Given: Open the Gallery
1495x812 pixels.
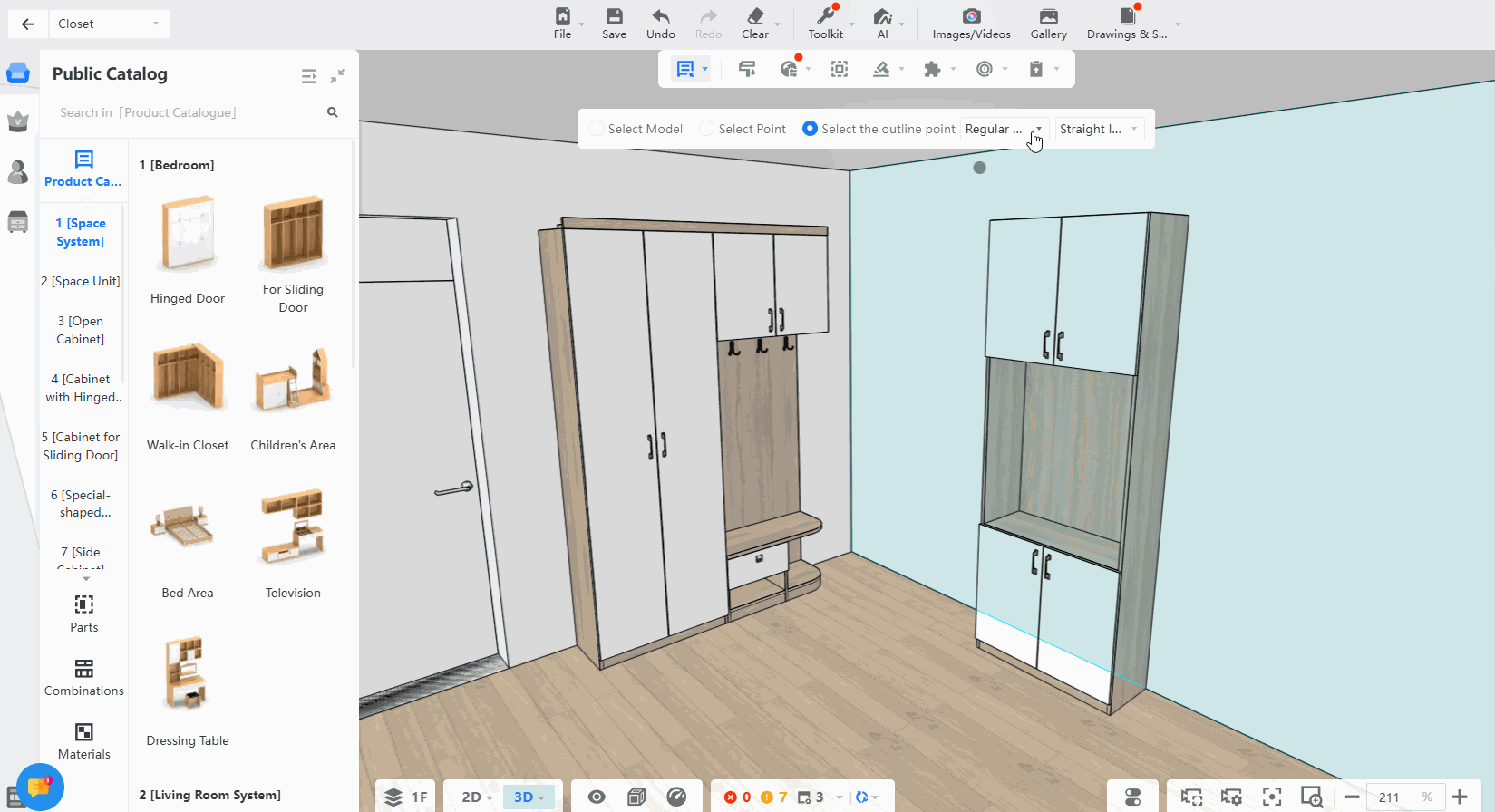Looking at the screenshot, I should coord(1049,24).
